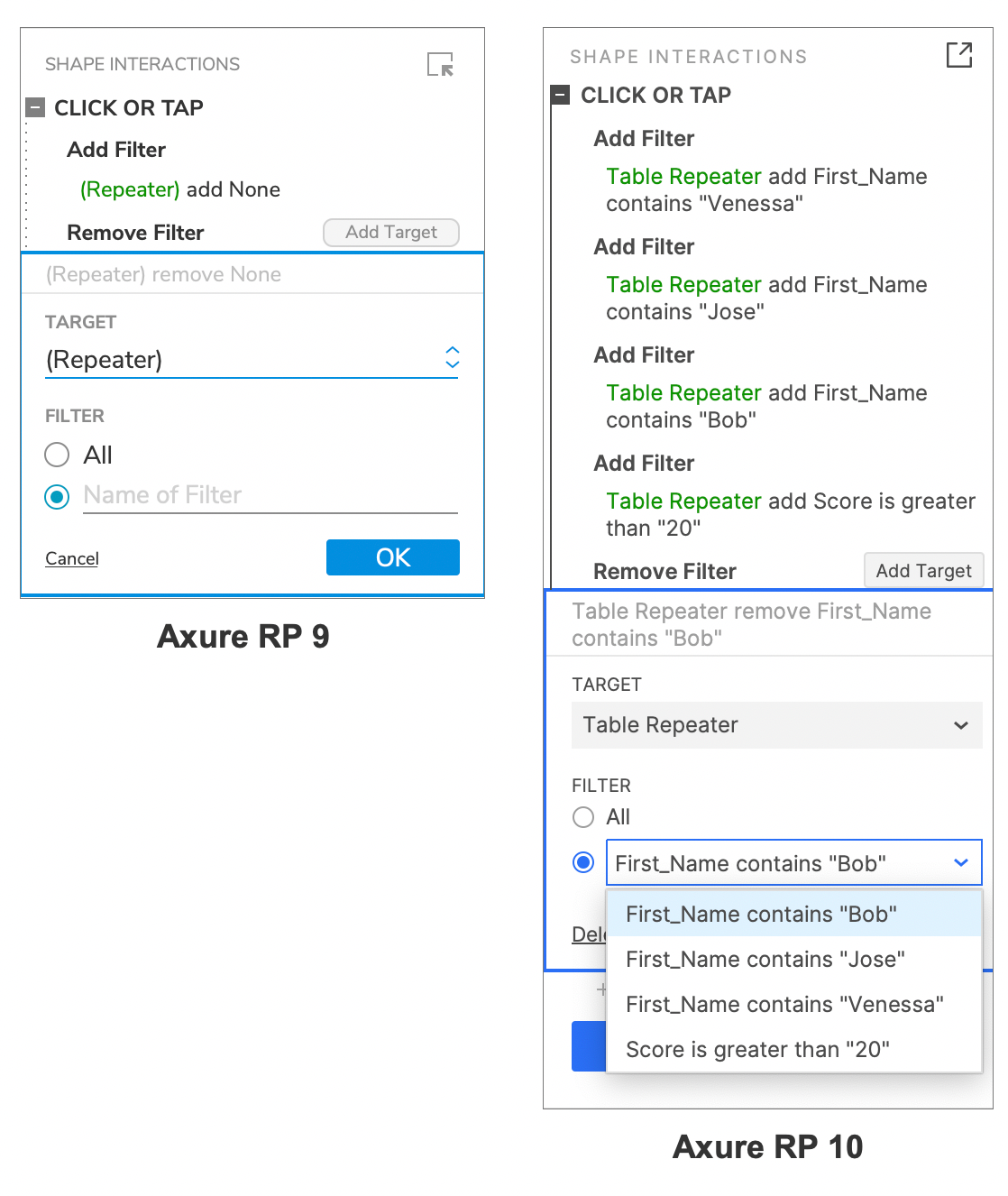Image resolution: width=1008 pixels, height=1196 pixels.
Task: Click the pop-out icon in Axure RP 10 panel
Action: 959,55
